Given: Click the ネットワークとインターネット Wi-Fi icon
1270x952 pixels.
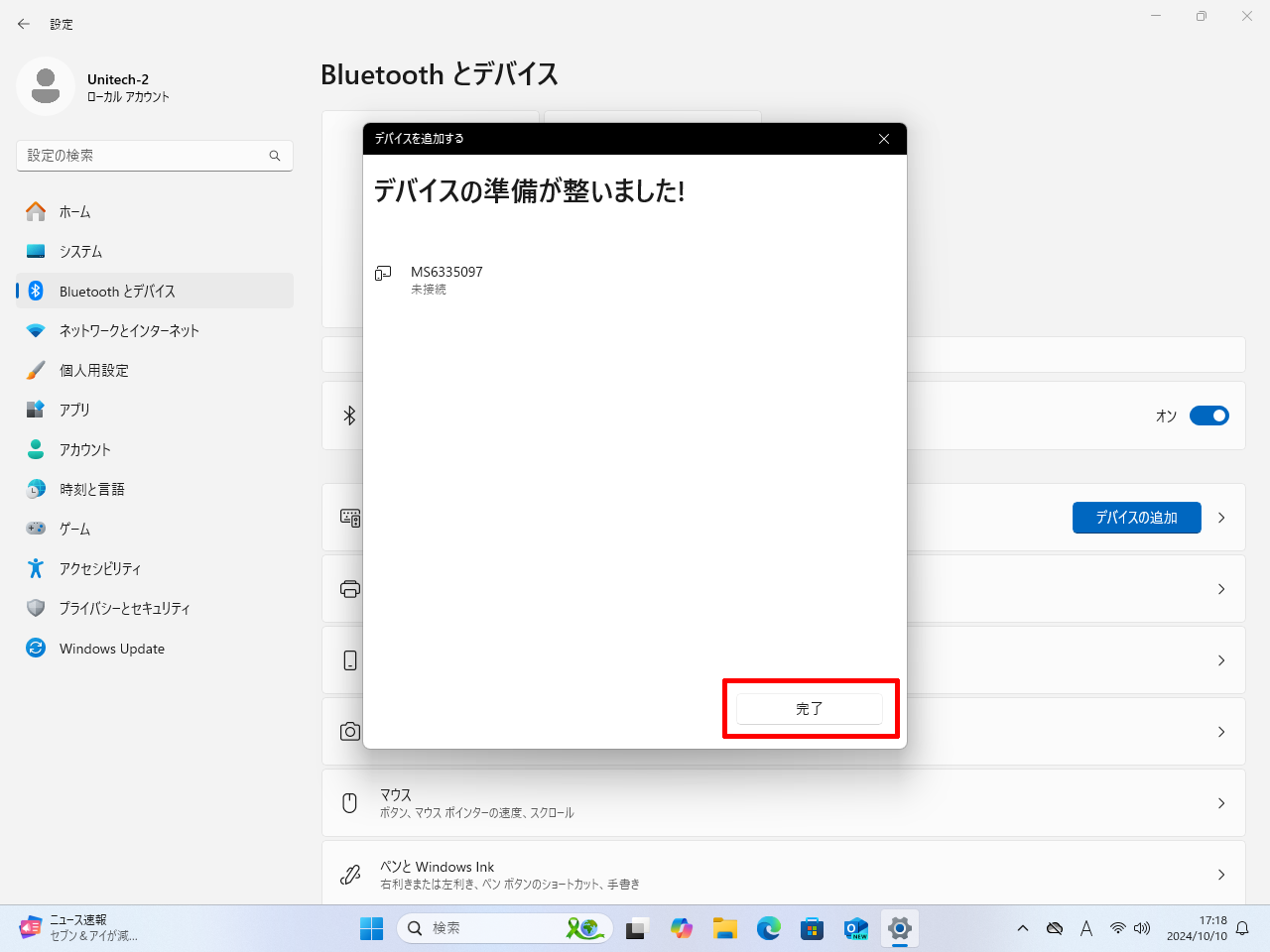Looking at the screenshot, I should point(36,330).
